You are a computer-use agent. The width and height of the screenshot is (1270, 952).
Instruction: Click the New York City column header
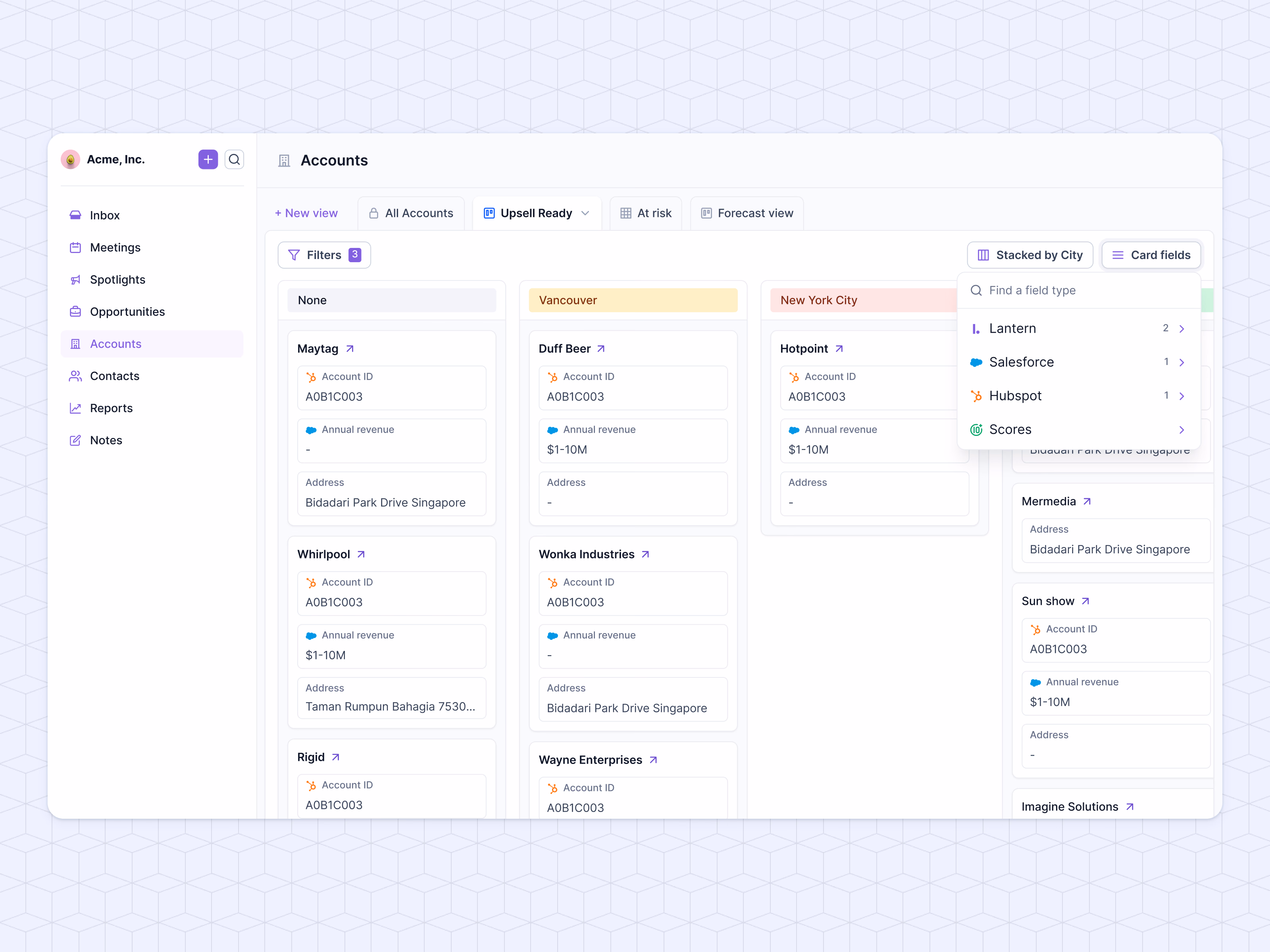click(864, 300)
